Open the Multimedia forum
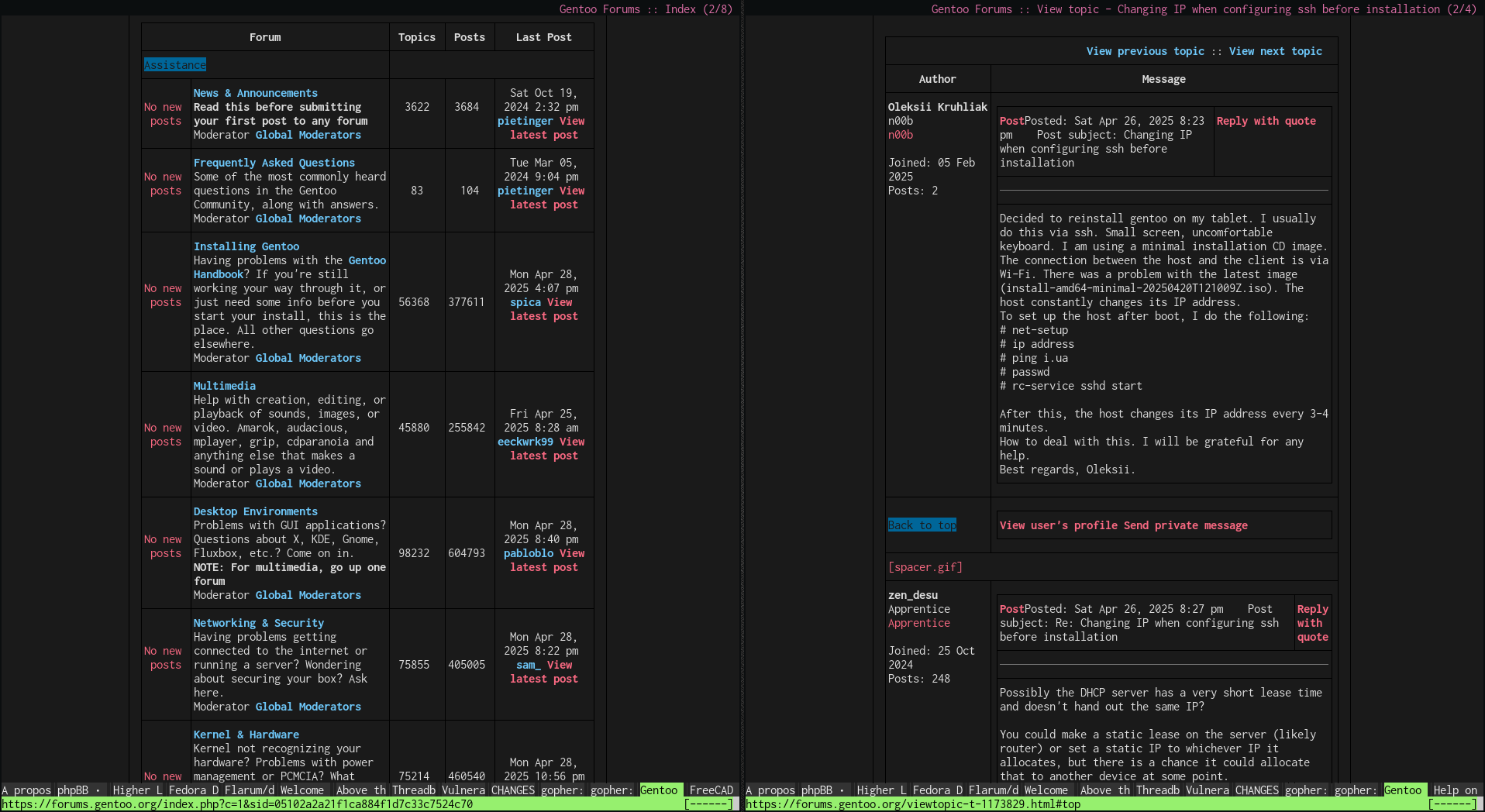 [x=224, y=386]
